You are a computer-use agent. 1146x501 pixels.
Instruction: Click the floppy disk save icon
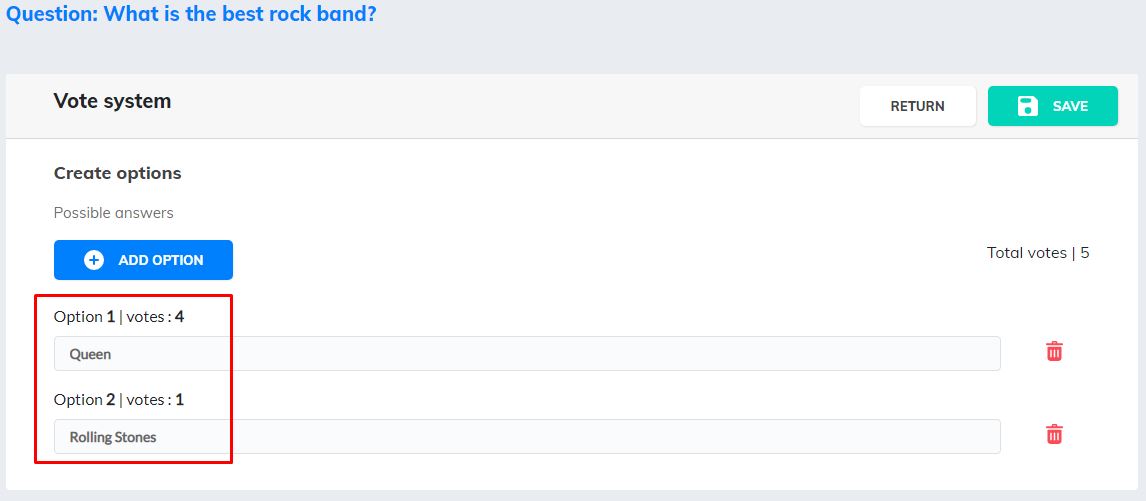click(x=1028, y=106)
